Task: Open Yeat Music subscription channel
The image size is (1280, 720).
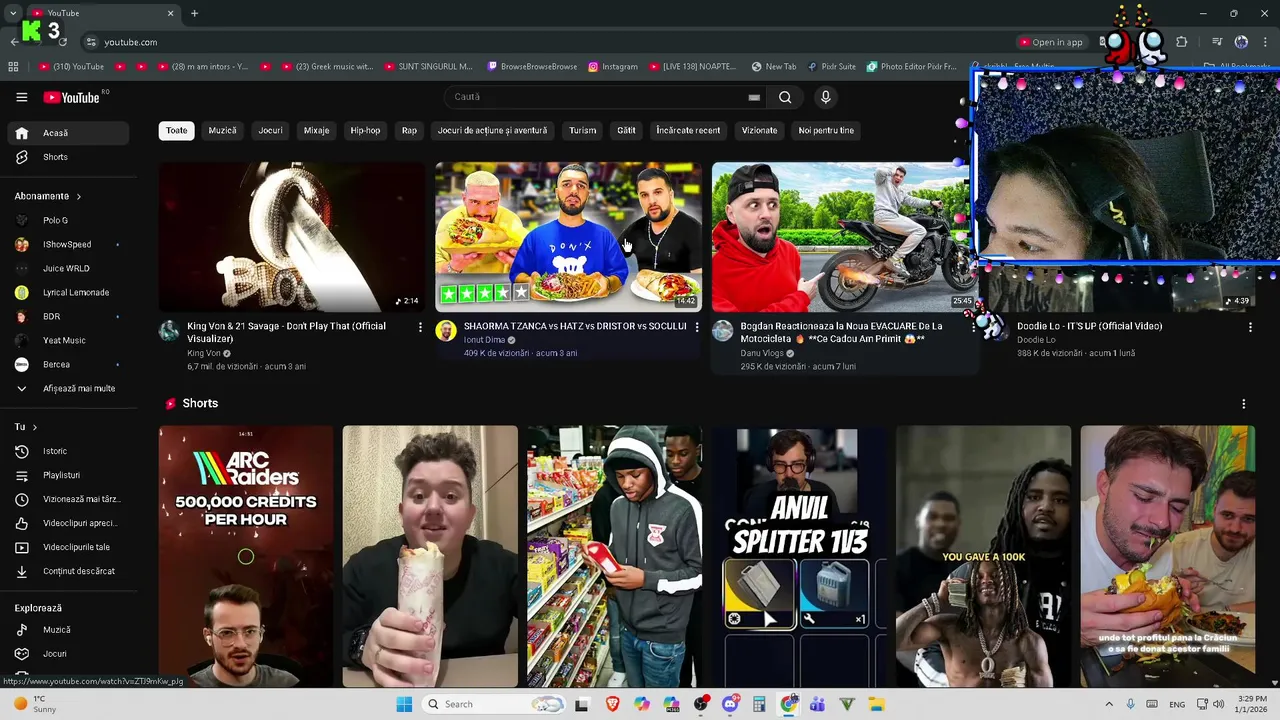Action: tap(68, 340)
